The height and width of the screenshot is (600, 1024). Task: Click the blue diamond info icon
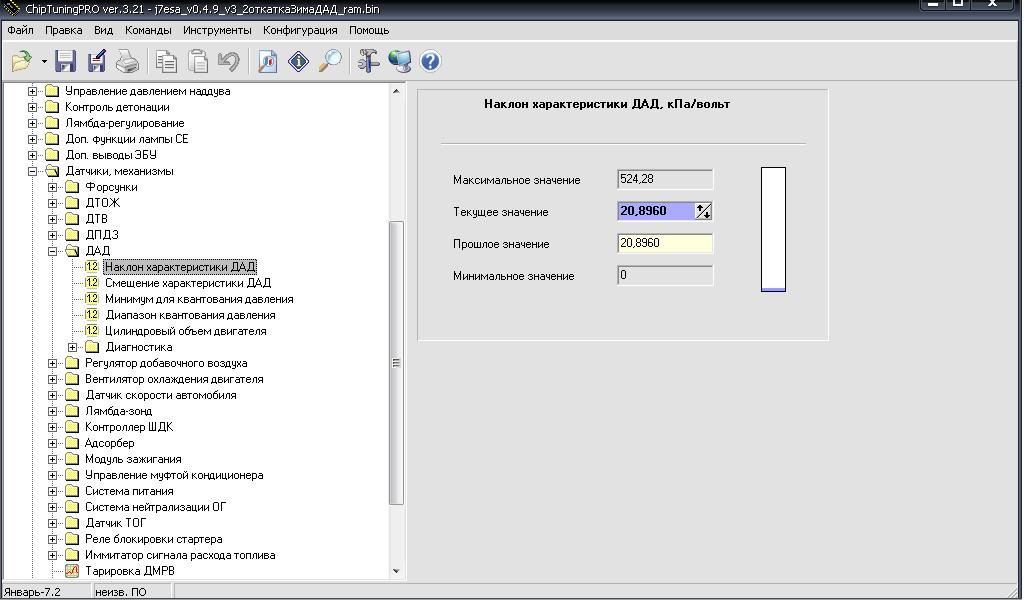[x=298, y=61]
